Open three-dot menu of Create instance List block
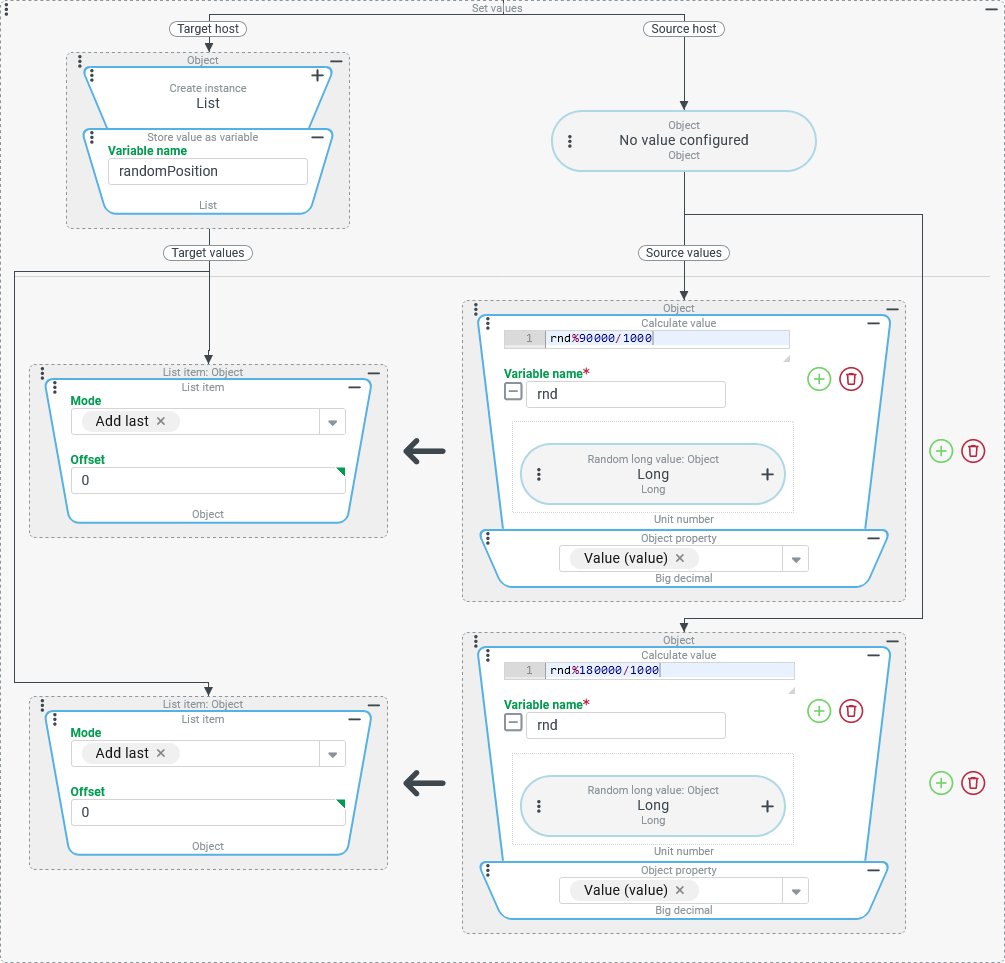The height and width of the screenshot is (963, 1005). [92, 76]
